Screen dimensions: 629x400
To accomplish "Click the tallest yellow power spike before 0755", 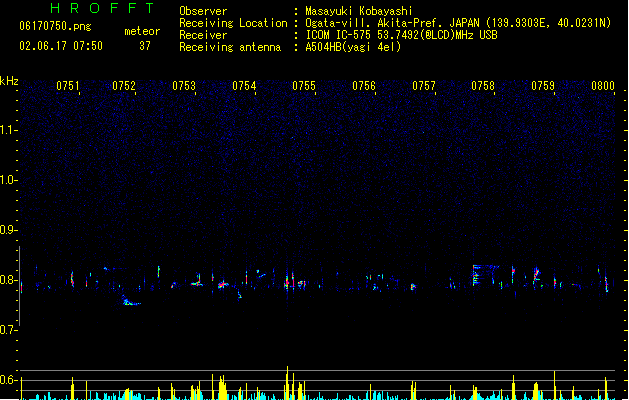I will (x=287, y=383).
